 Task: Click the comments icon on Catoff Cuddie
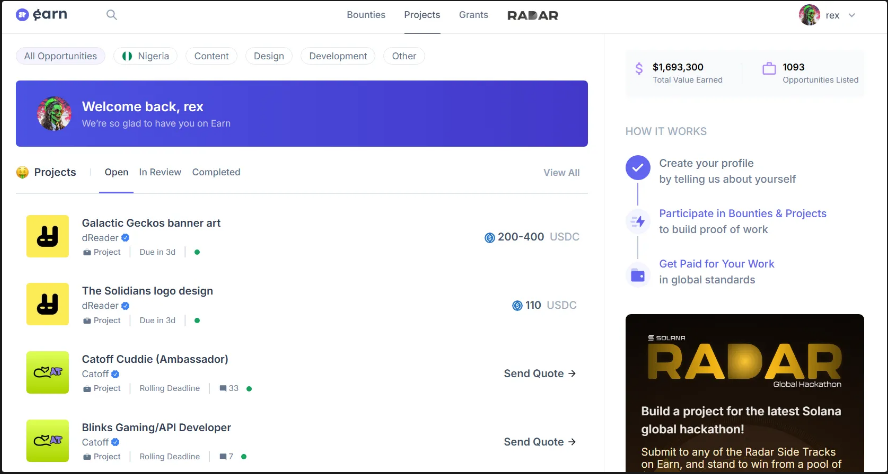click(222, 388)
